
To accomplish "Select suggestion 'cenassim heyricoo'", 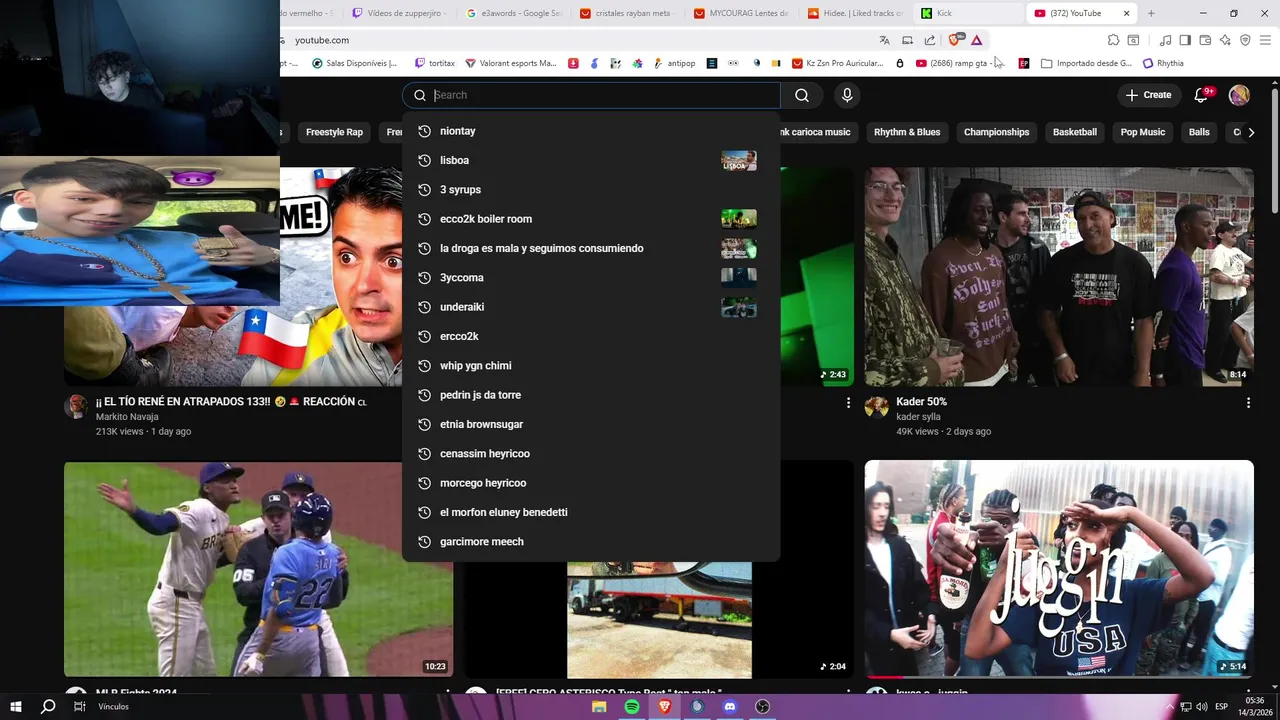I will (x=591, y=454).
